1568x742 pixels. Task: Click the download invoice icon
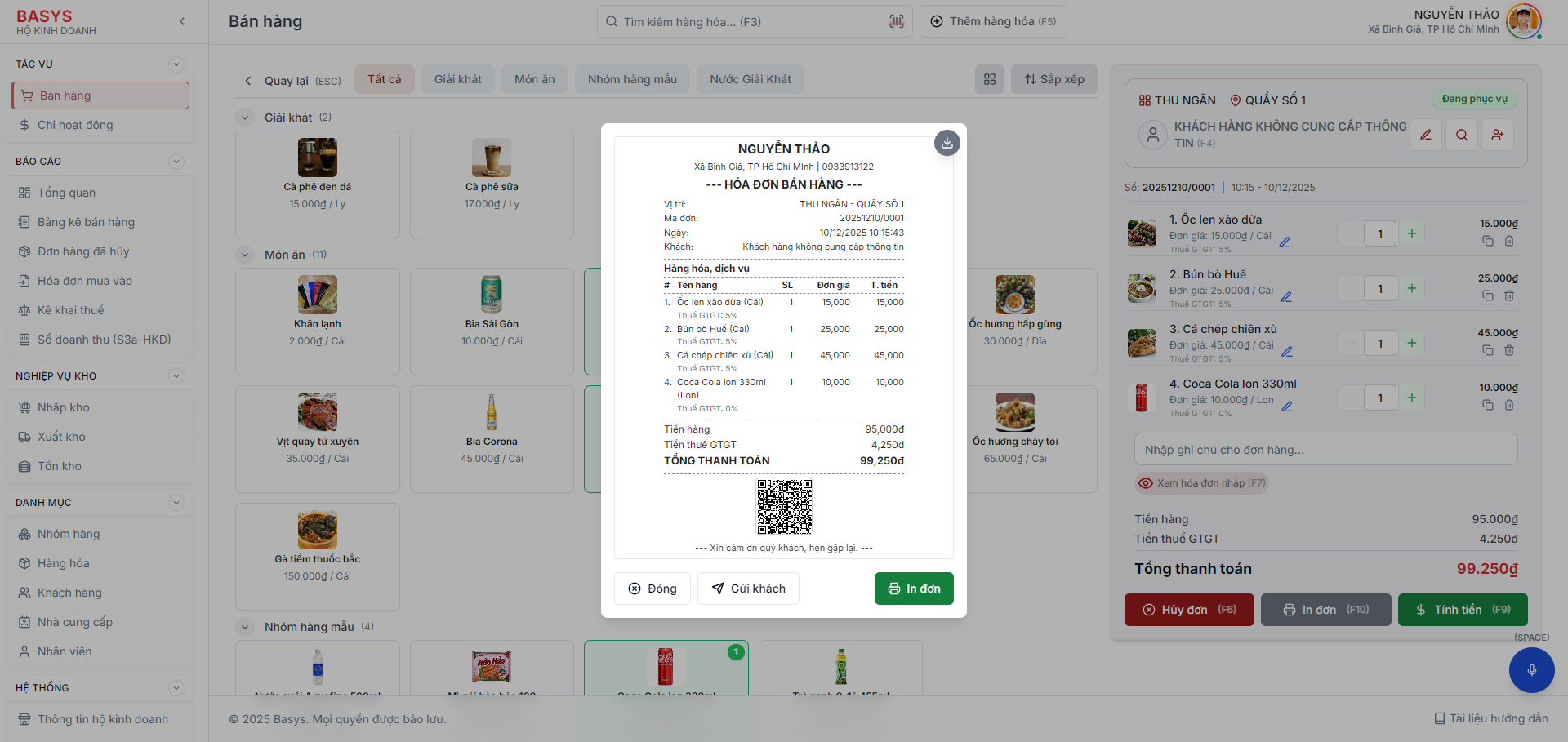[x=947, y=143]
